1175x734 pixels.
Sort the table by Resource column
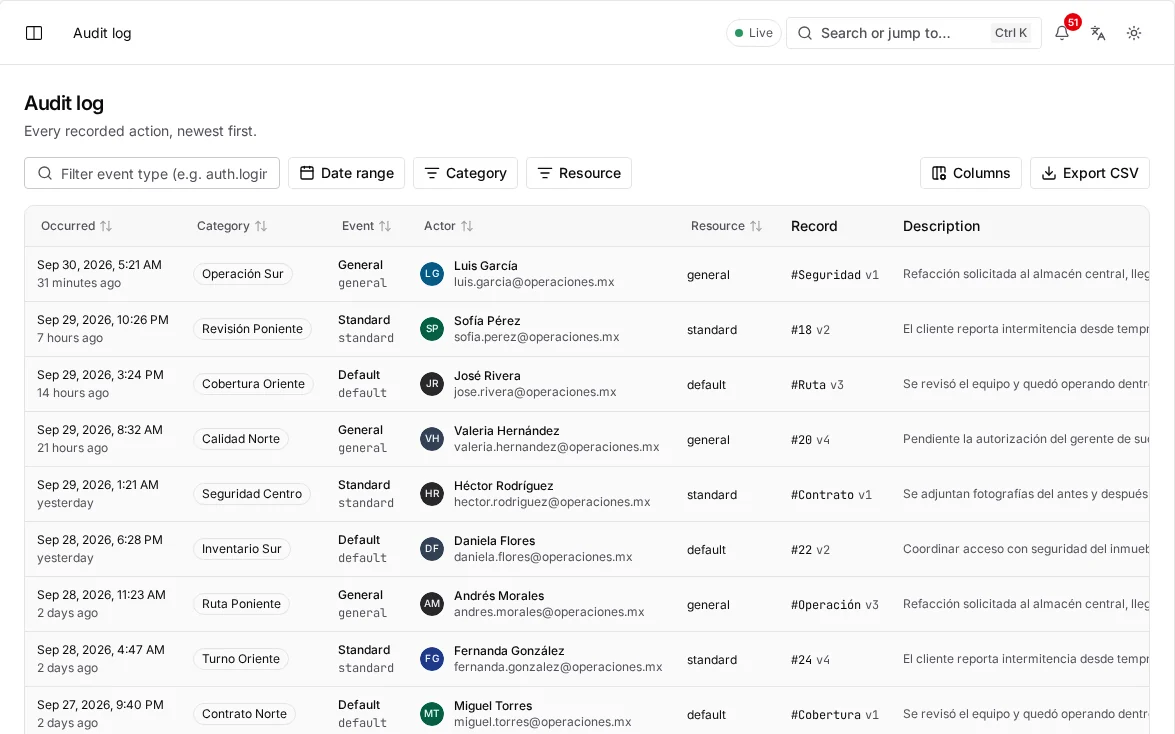point(726,226)
